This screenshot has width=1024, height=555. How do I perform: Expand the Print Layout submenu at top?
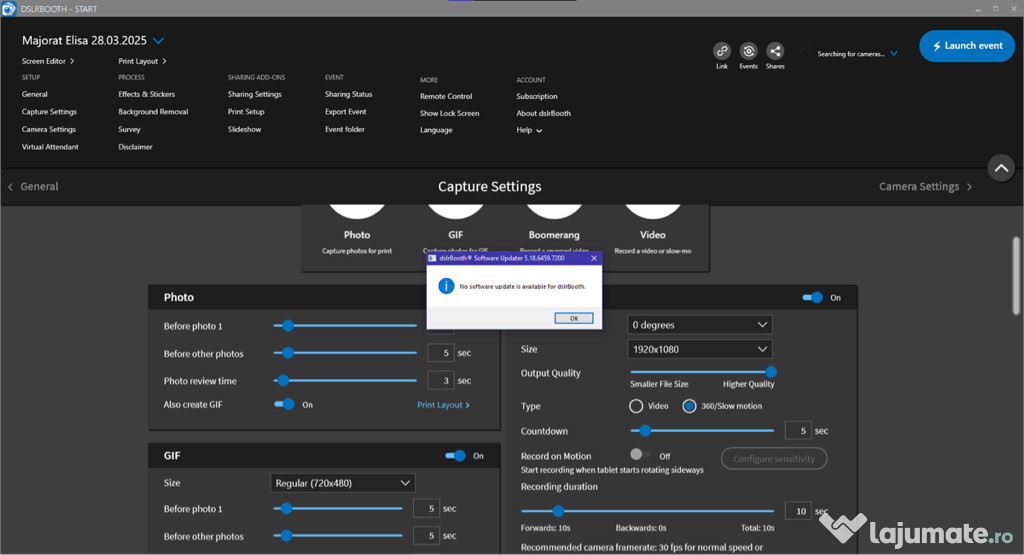[142, 61]
